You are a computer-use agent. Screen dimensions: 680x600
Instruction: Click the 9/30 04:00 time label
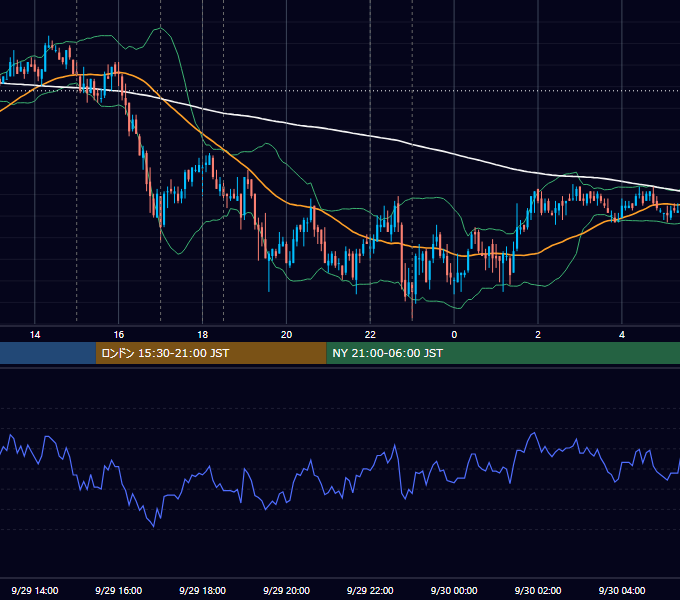click(x=622, y=590)
